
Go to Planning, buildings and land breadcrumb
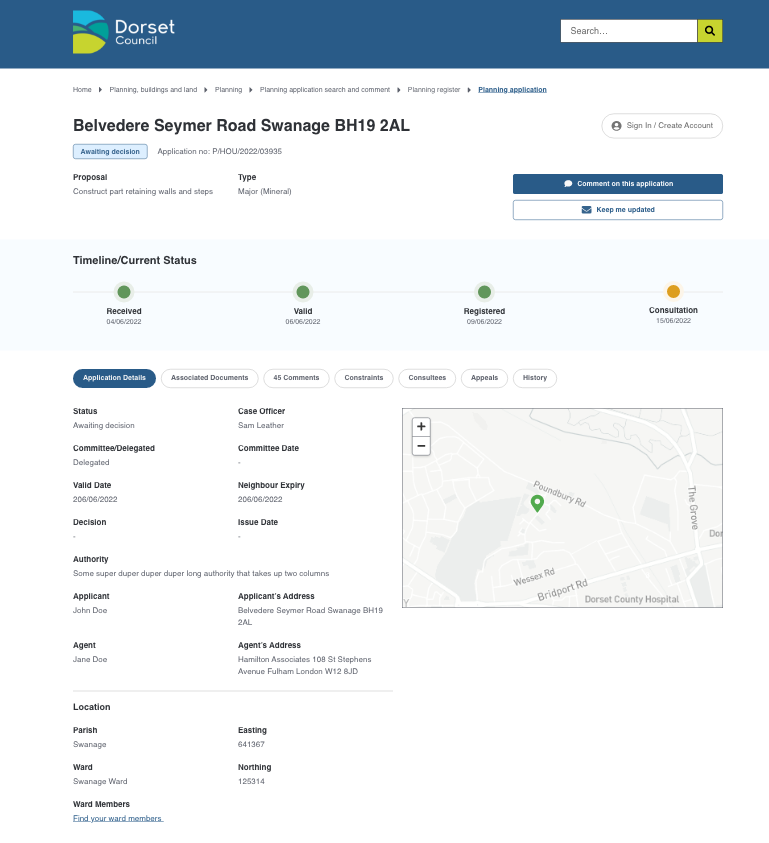coord(153,90)
